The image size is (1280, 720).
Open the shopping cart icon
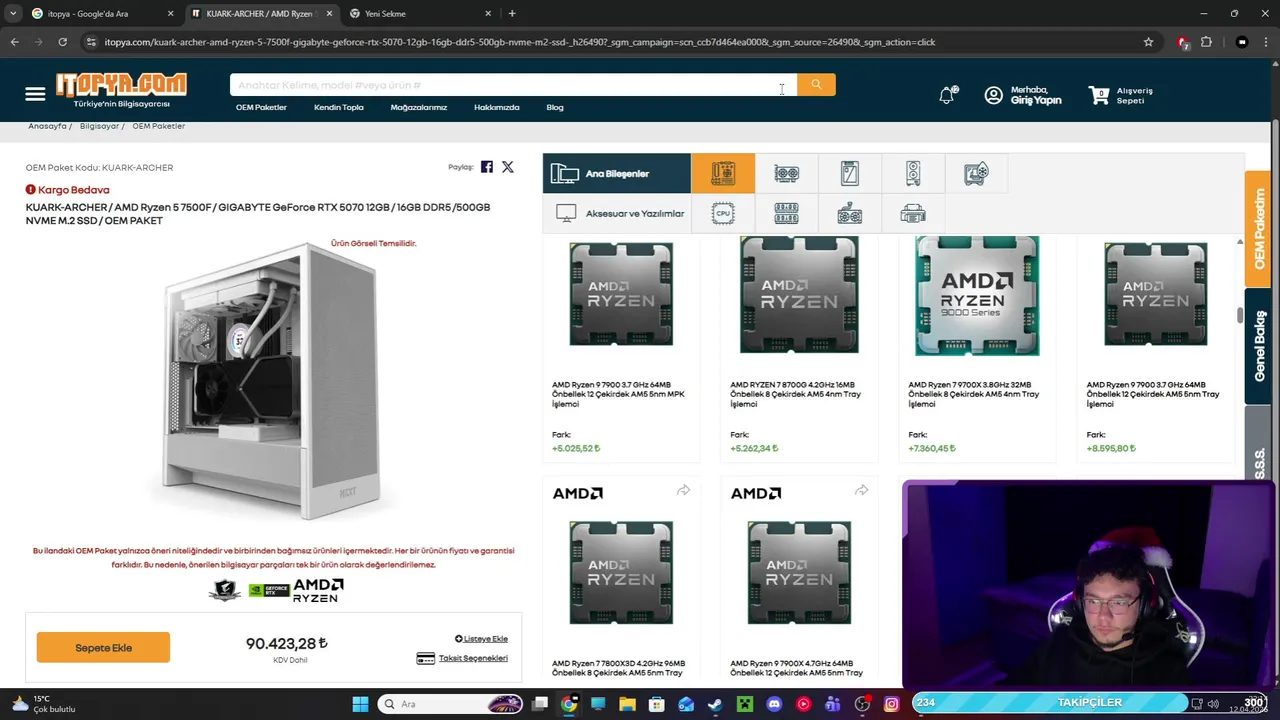[1099, 95]
